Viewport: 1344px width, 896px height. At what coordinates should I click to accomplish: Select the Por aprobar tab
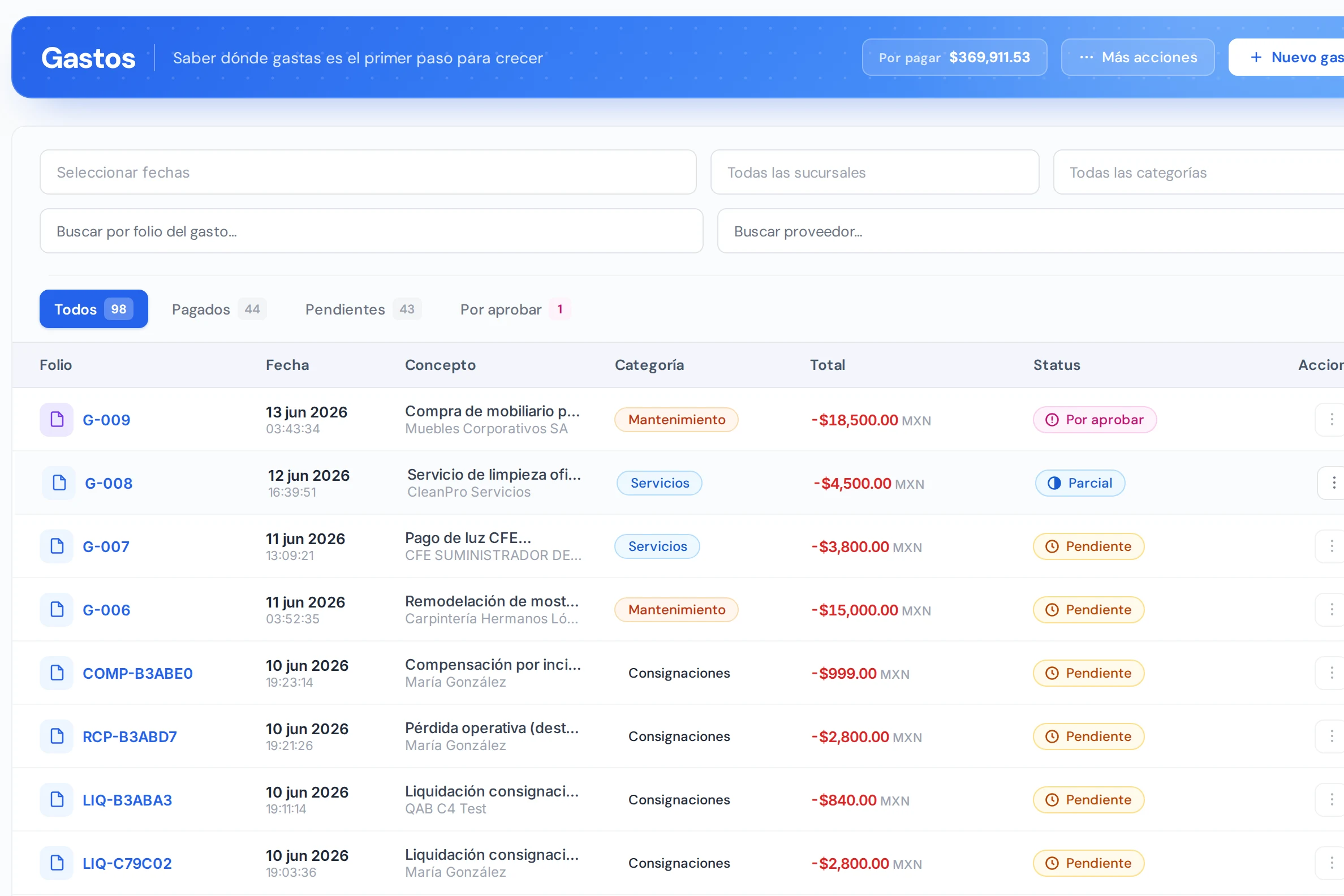point(515,309)
